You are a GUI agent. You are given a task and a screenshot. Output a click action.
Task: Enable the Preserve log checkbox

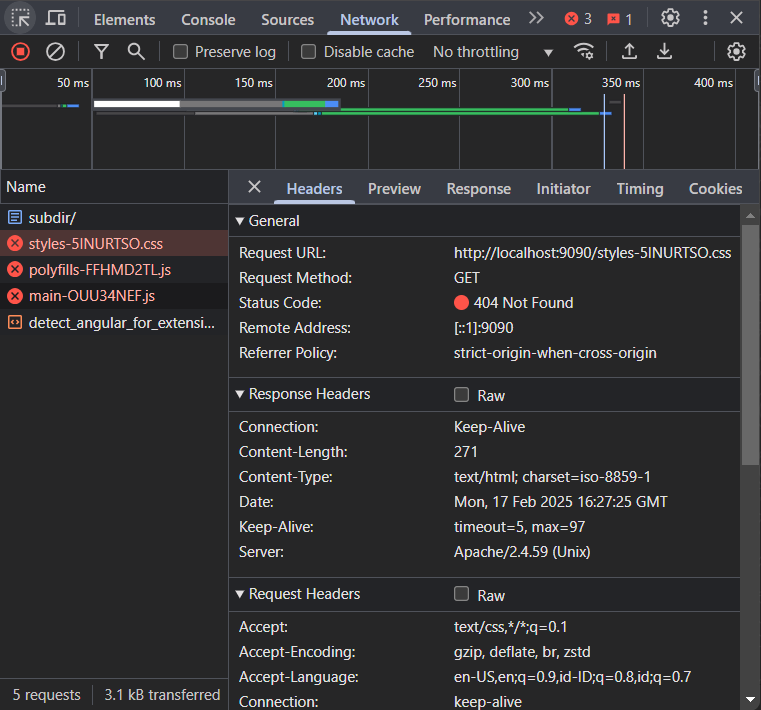[180, 52]
